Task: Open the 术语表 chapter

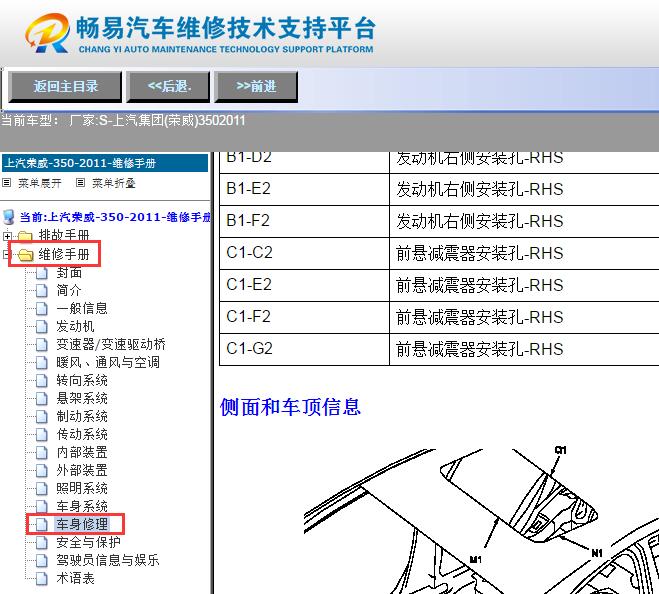Action: (75, 579)
